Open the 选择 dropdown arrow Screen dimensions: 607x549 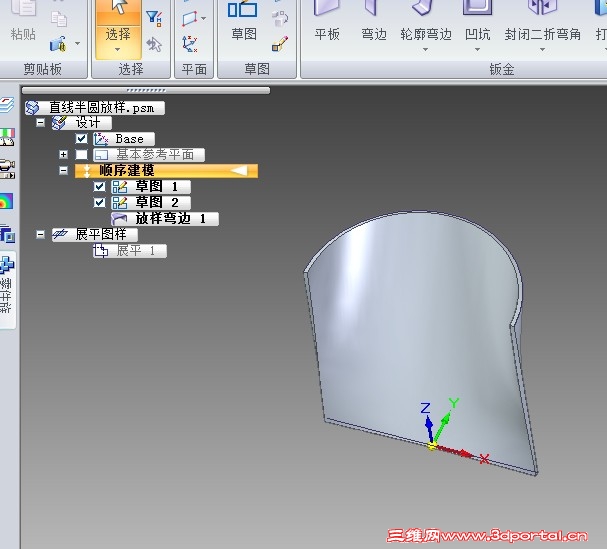(x=118, y=50)
